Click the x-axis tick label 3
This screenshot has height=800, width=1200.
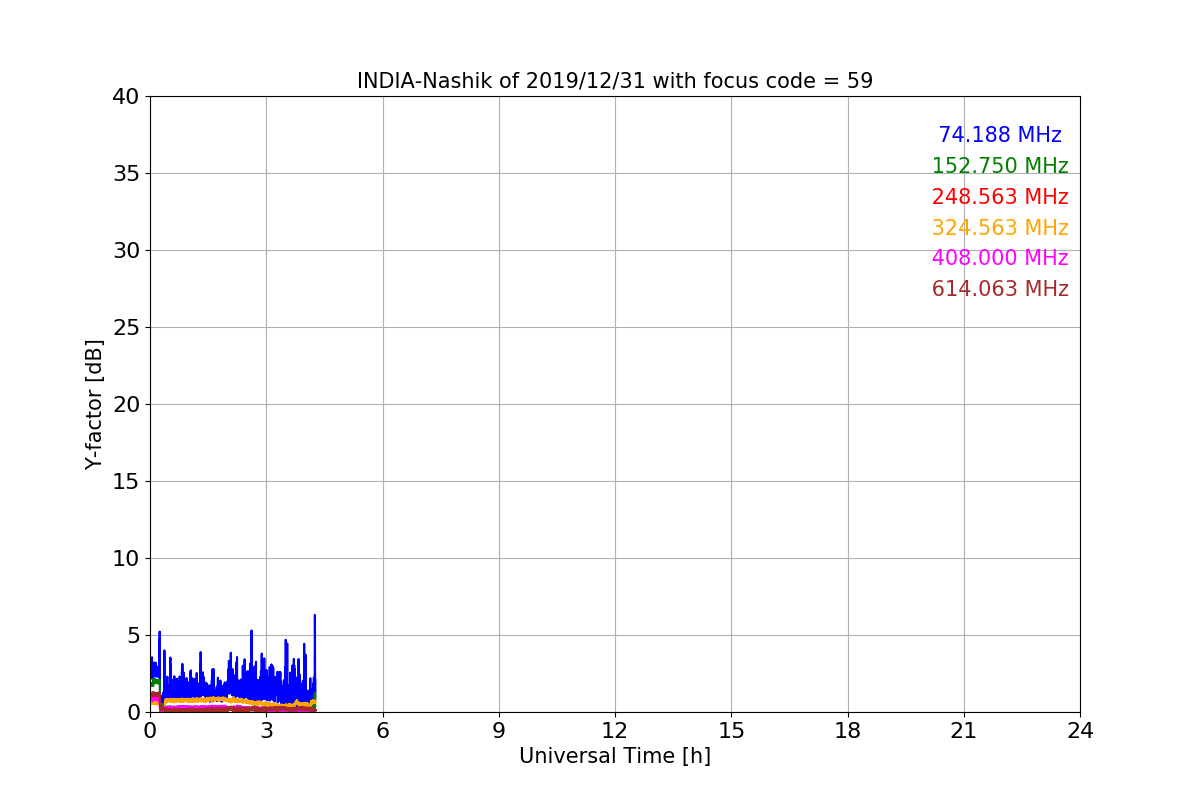tap(266, 731)
